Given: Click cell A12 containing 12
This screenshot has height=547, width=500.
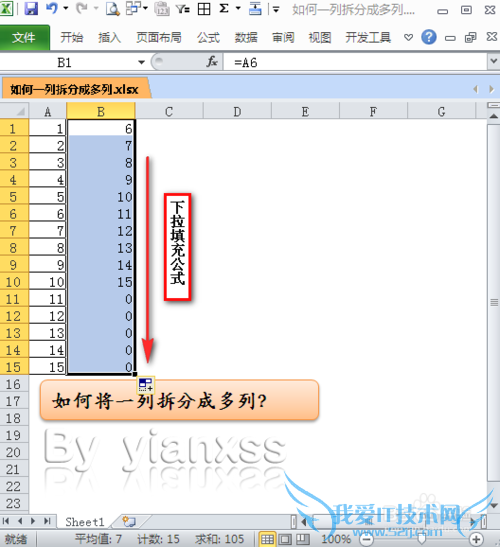Looking at the screenshot, I should coord(48,316).
